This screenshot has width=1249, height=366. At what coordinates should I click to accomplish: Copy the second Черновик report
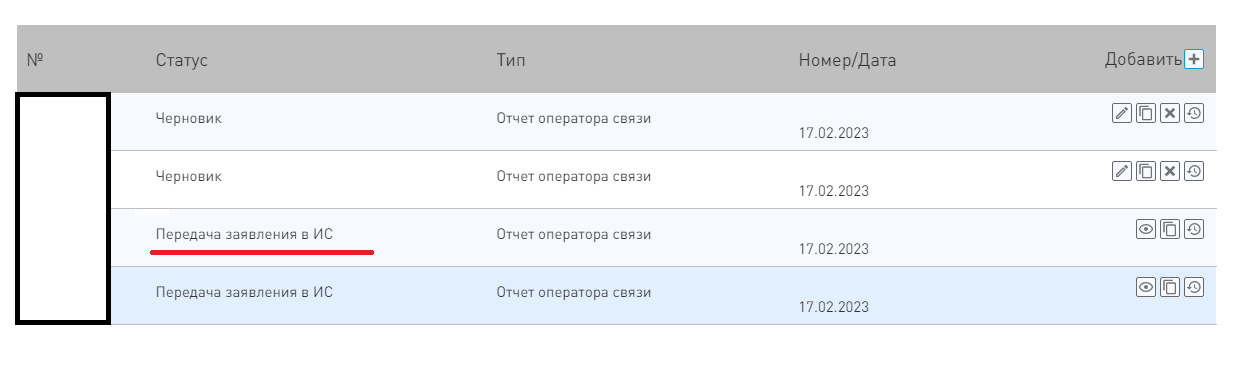(x=1146, y=171)
